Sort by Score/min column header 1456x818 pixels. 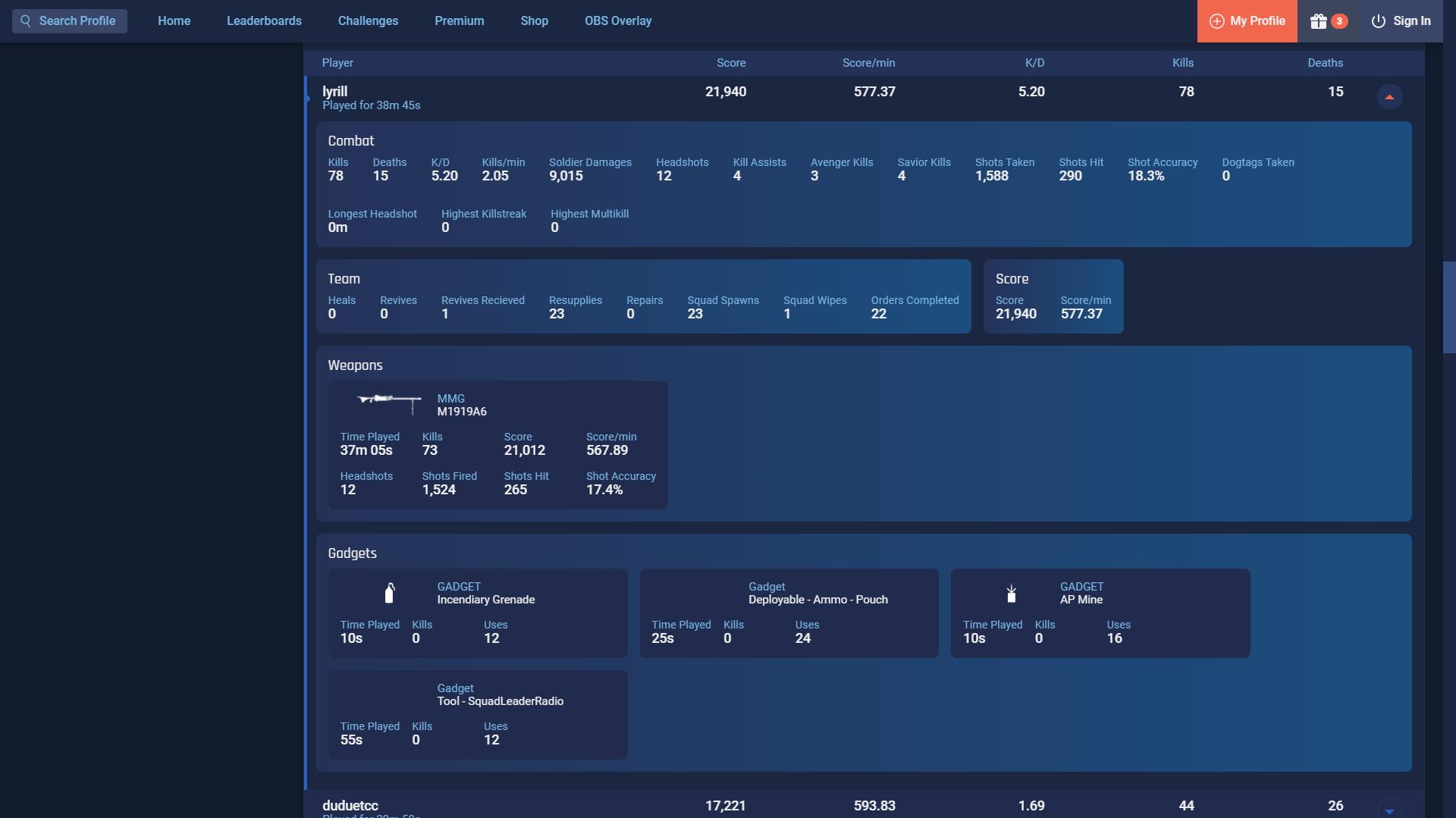pyautogui.click(x=868, y=63)
